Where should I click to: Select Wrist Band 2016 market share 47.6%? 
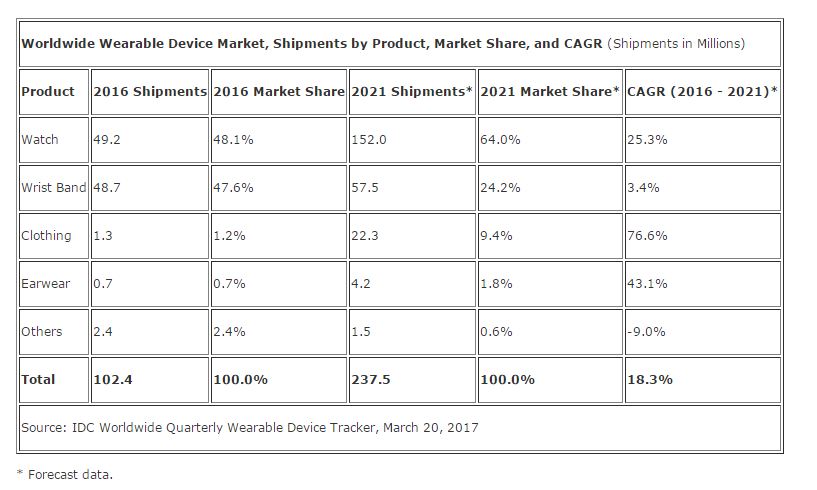[x=234, y=187]
